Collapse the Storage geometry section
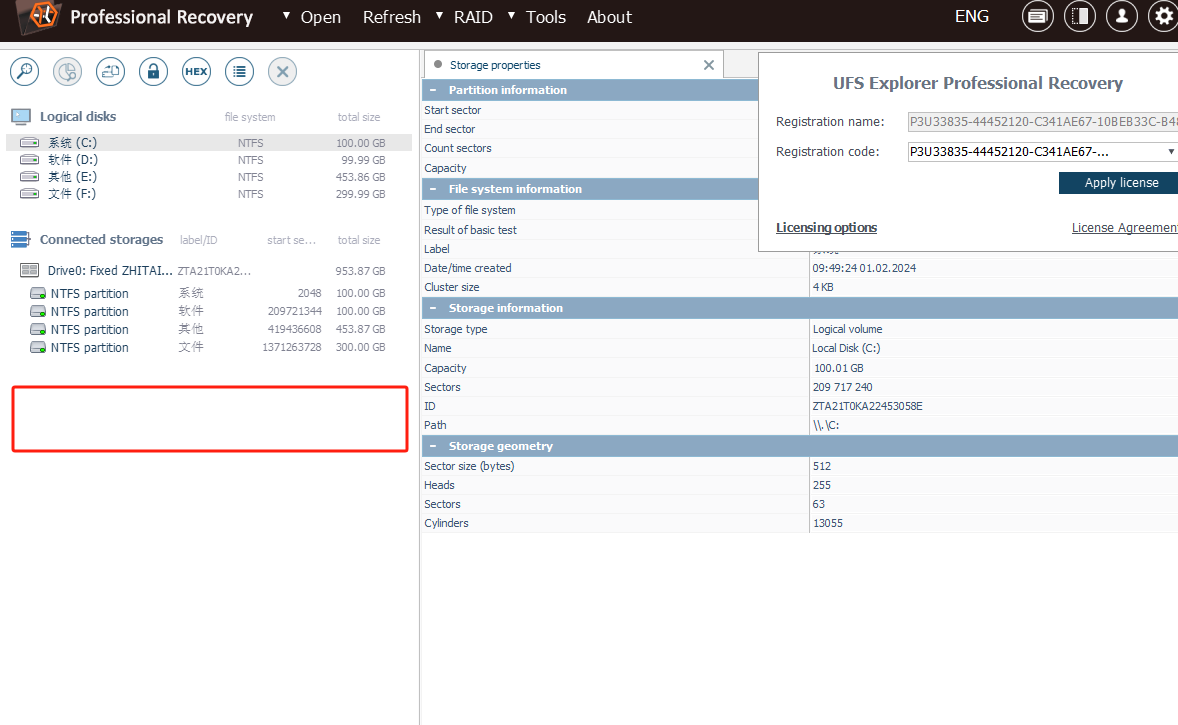The height and width of the screenshot is (725, 1178). coord(433,446)
